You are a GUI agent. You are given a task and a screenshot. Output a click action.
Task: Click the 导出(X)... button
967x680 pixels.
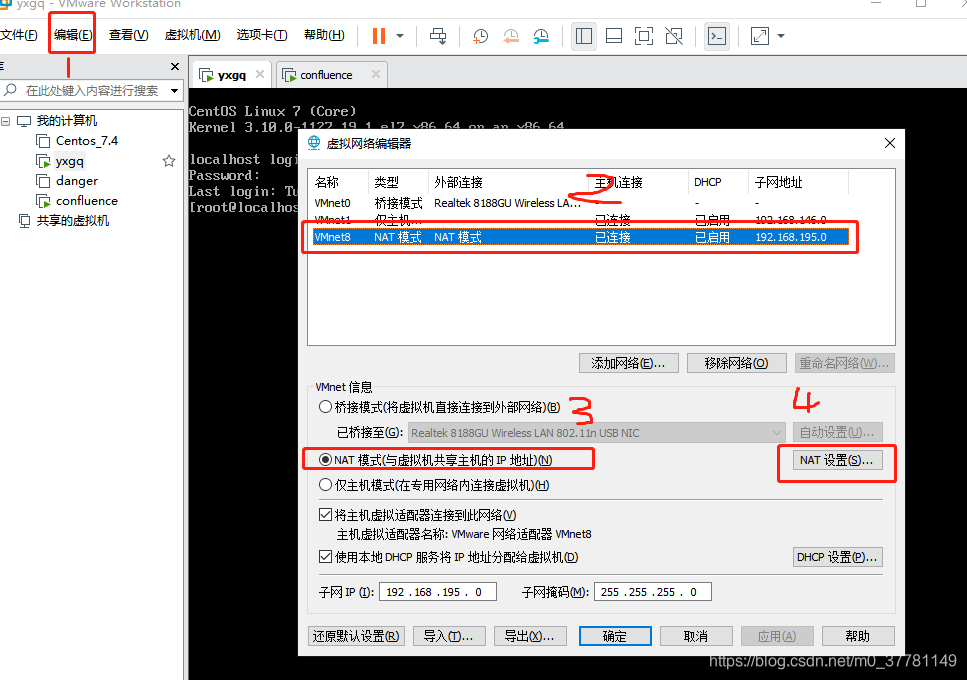[x=530, y=636]
